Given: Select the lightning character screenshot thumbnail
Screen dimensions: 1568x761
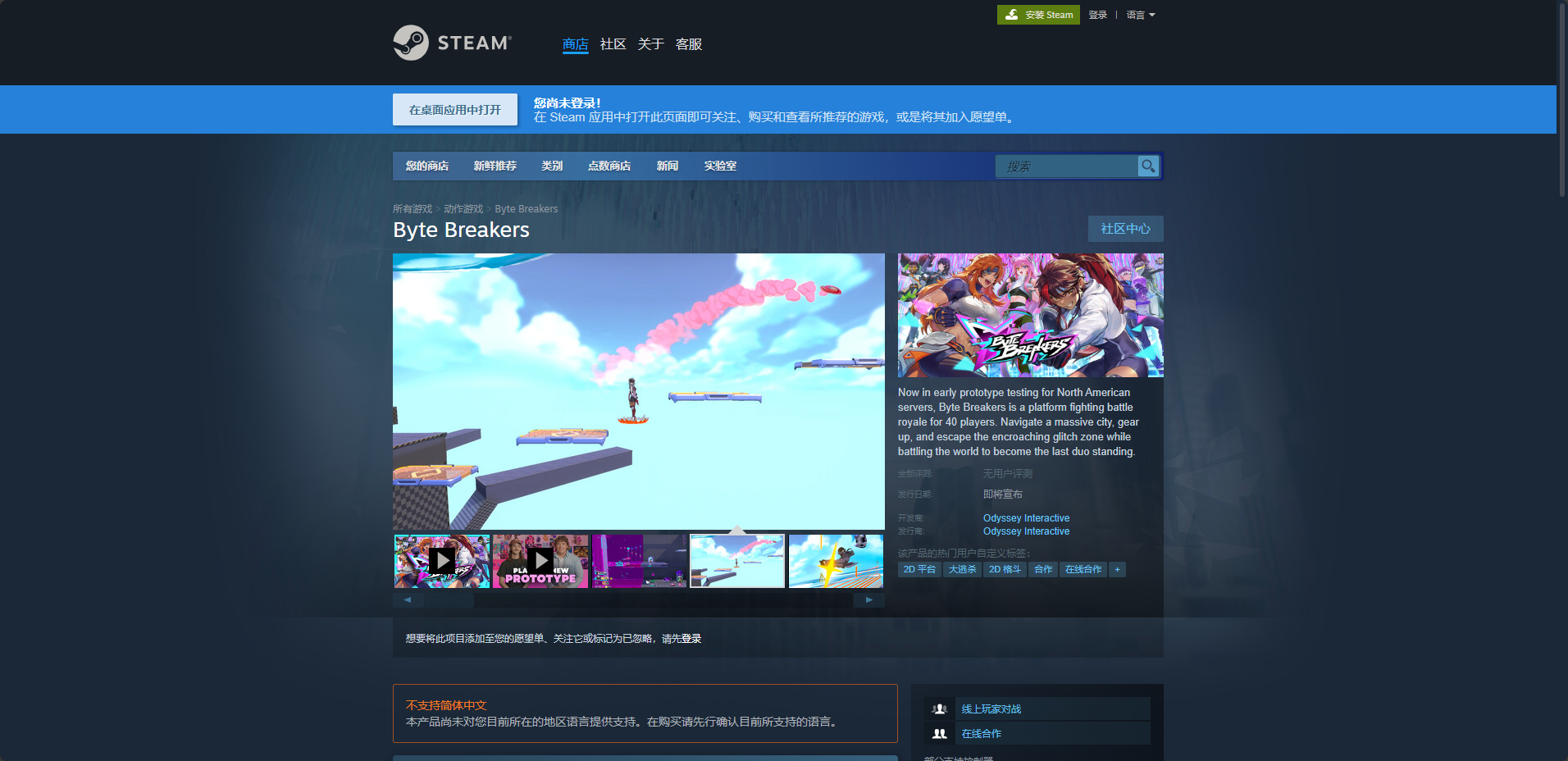Looking at the screenshot, I should click(x=836, y=561).
